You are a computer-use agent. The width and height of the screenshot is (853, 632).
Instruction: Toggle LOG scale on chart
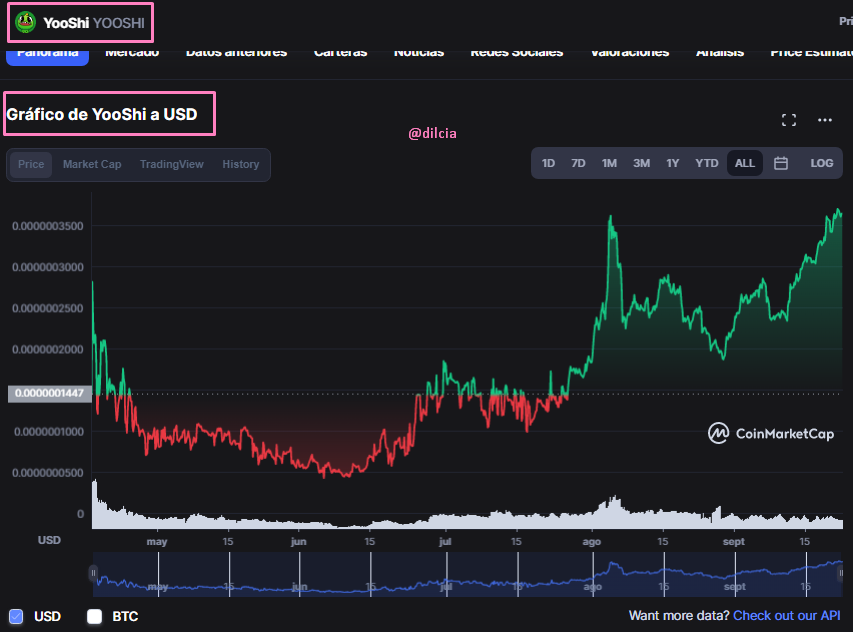[x=821, y=163]
